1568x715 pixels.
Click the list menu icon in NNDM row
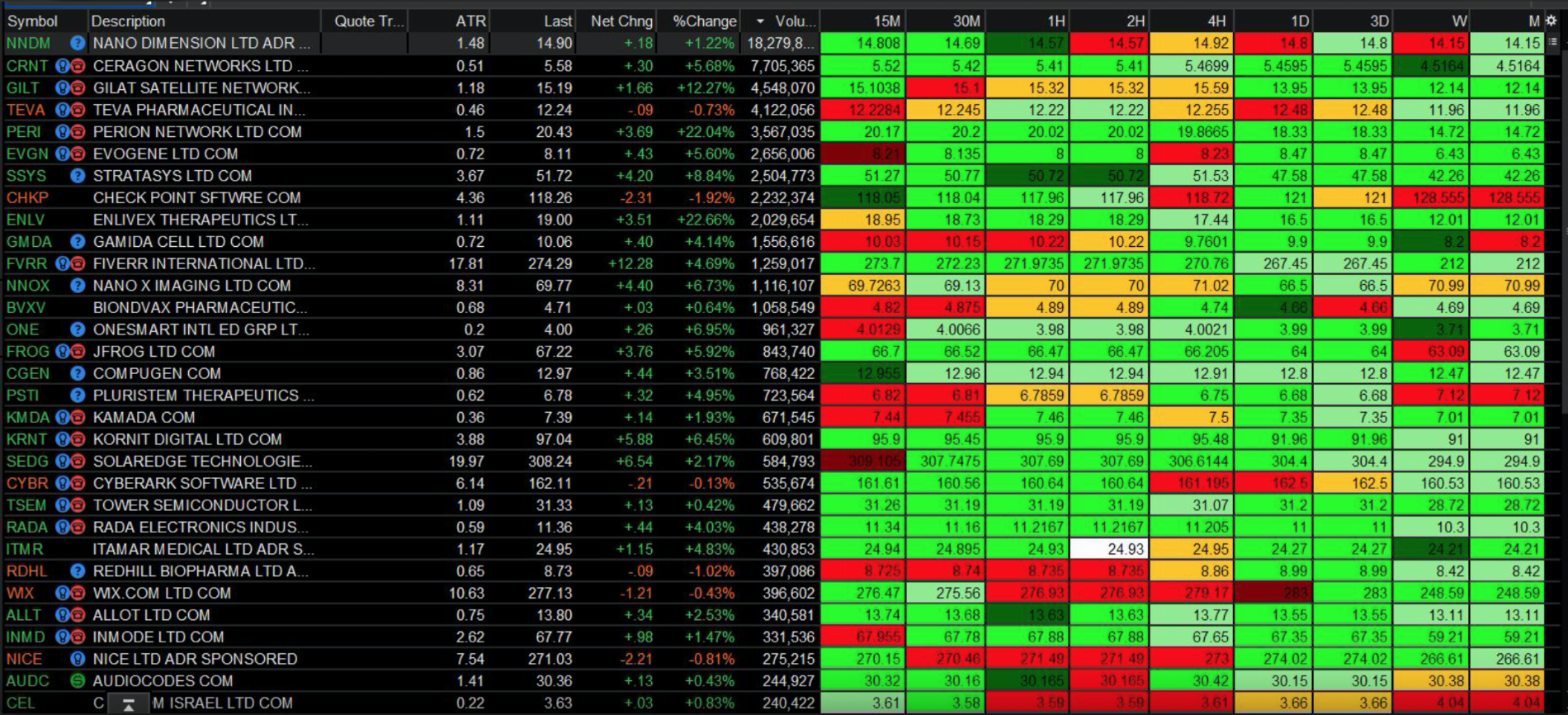pos(1552,43)
